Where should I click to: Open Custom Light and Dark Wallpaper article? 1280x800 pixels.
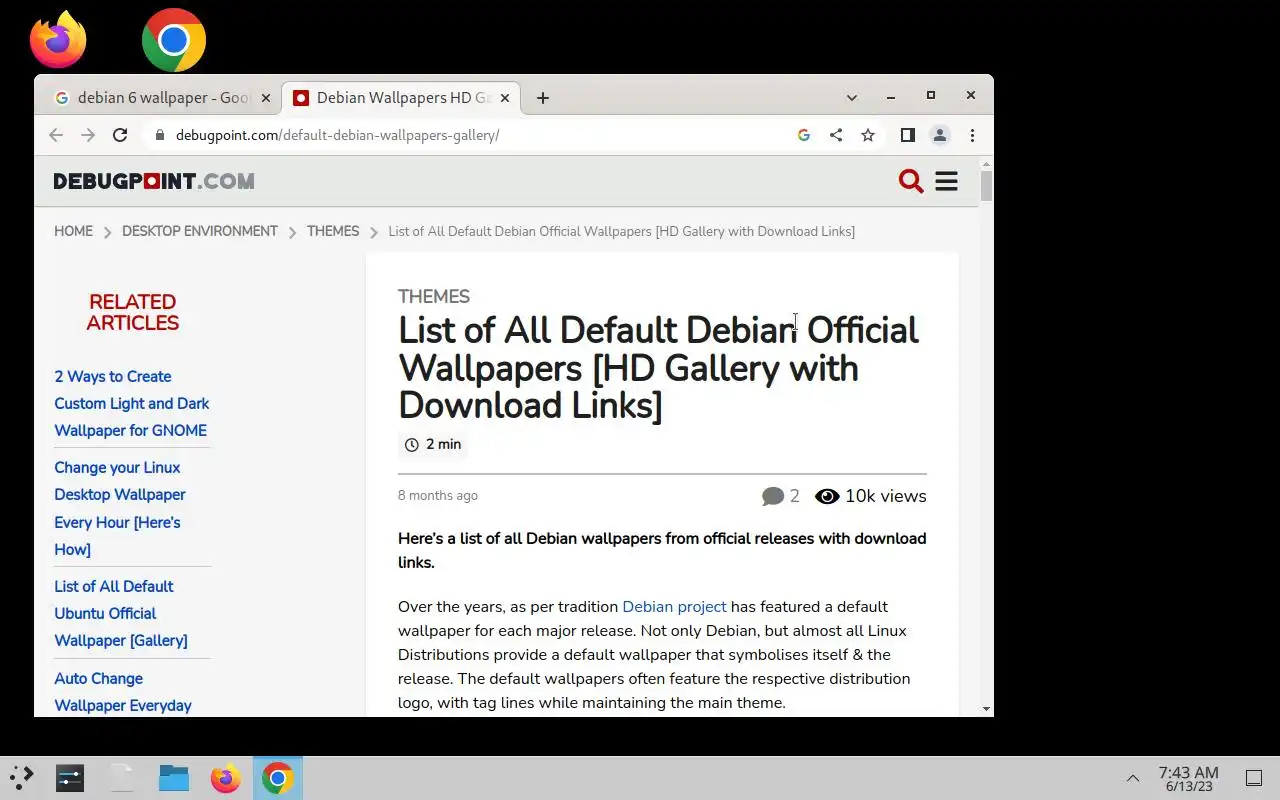132,404
